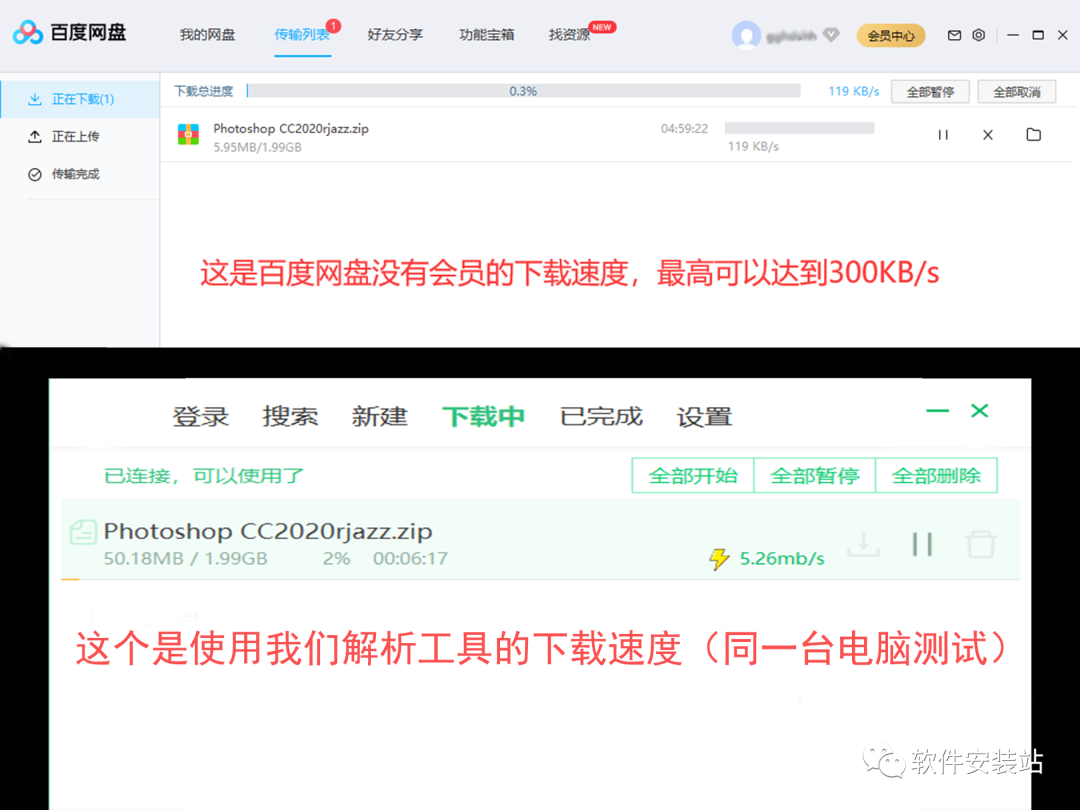Screen dimensions: 1080x810
Task: Click the membership diamond badge icon
Action: [831, 34]
